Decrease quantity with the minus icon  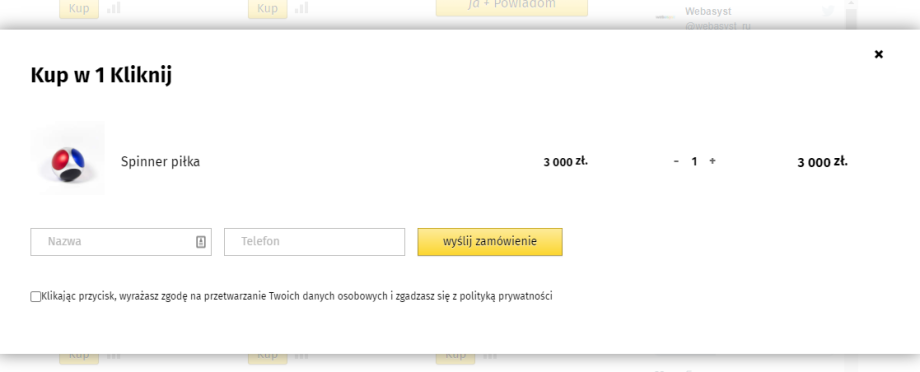click(x=677, y=161)
